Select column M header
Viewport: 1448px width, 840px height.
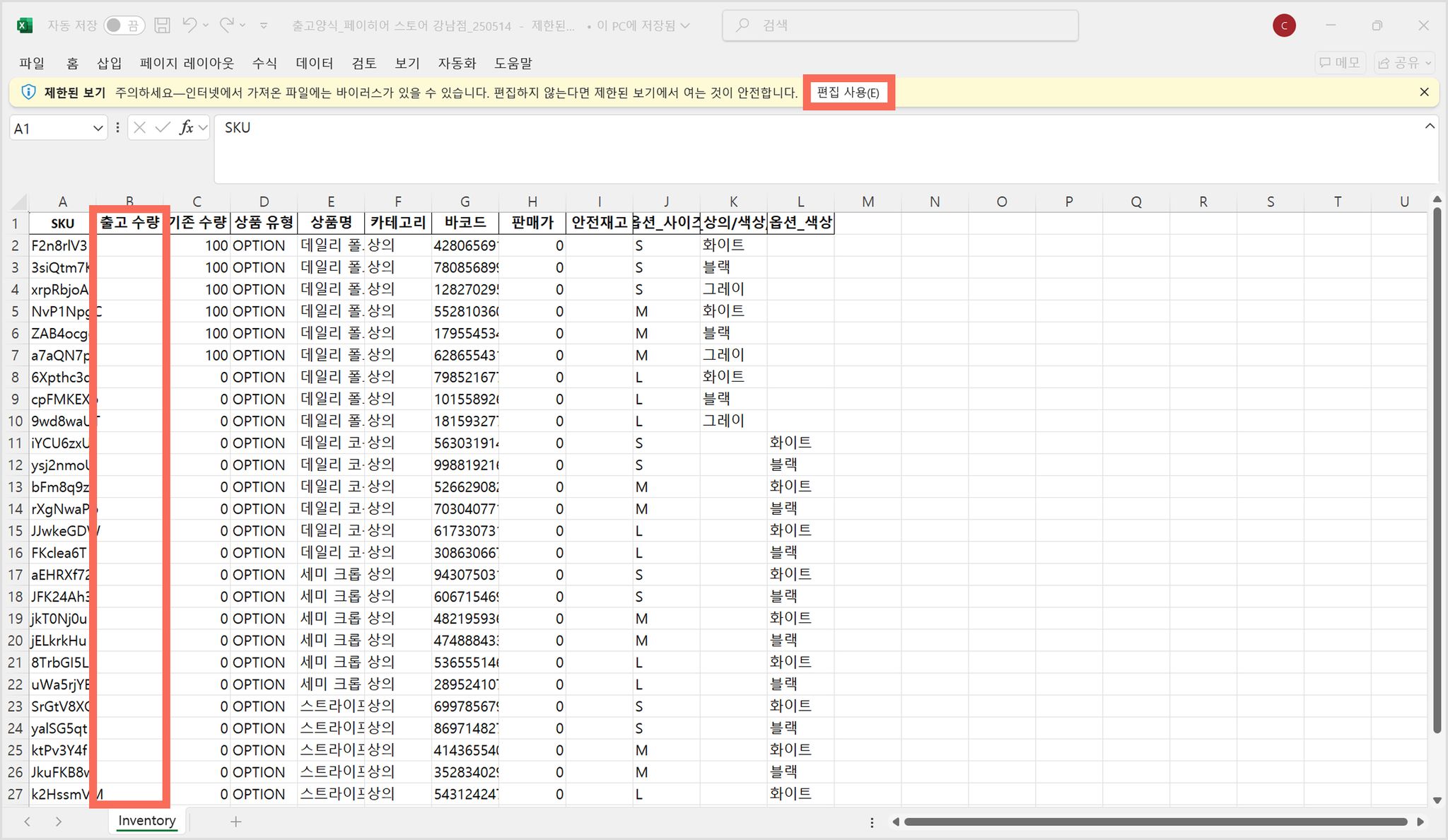pyautogui.click(x=868, y=202)
